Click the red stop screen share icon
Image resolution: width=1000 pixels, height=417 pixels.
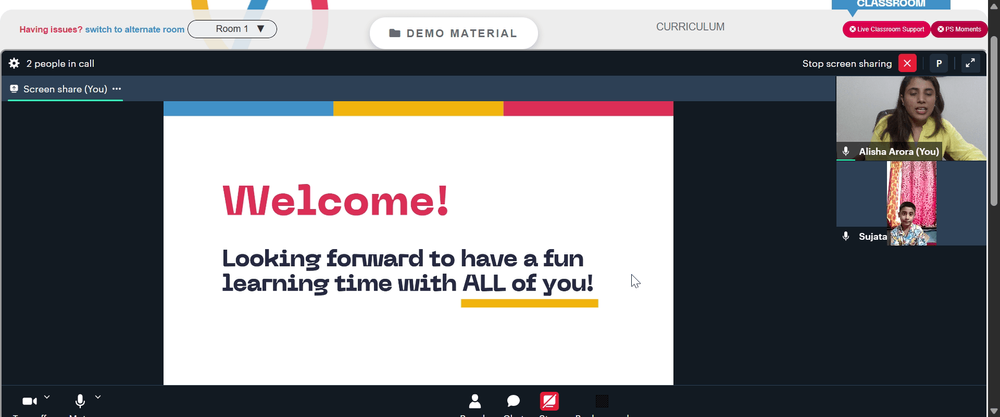(549, 401)
